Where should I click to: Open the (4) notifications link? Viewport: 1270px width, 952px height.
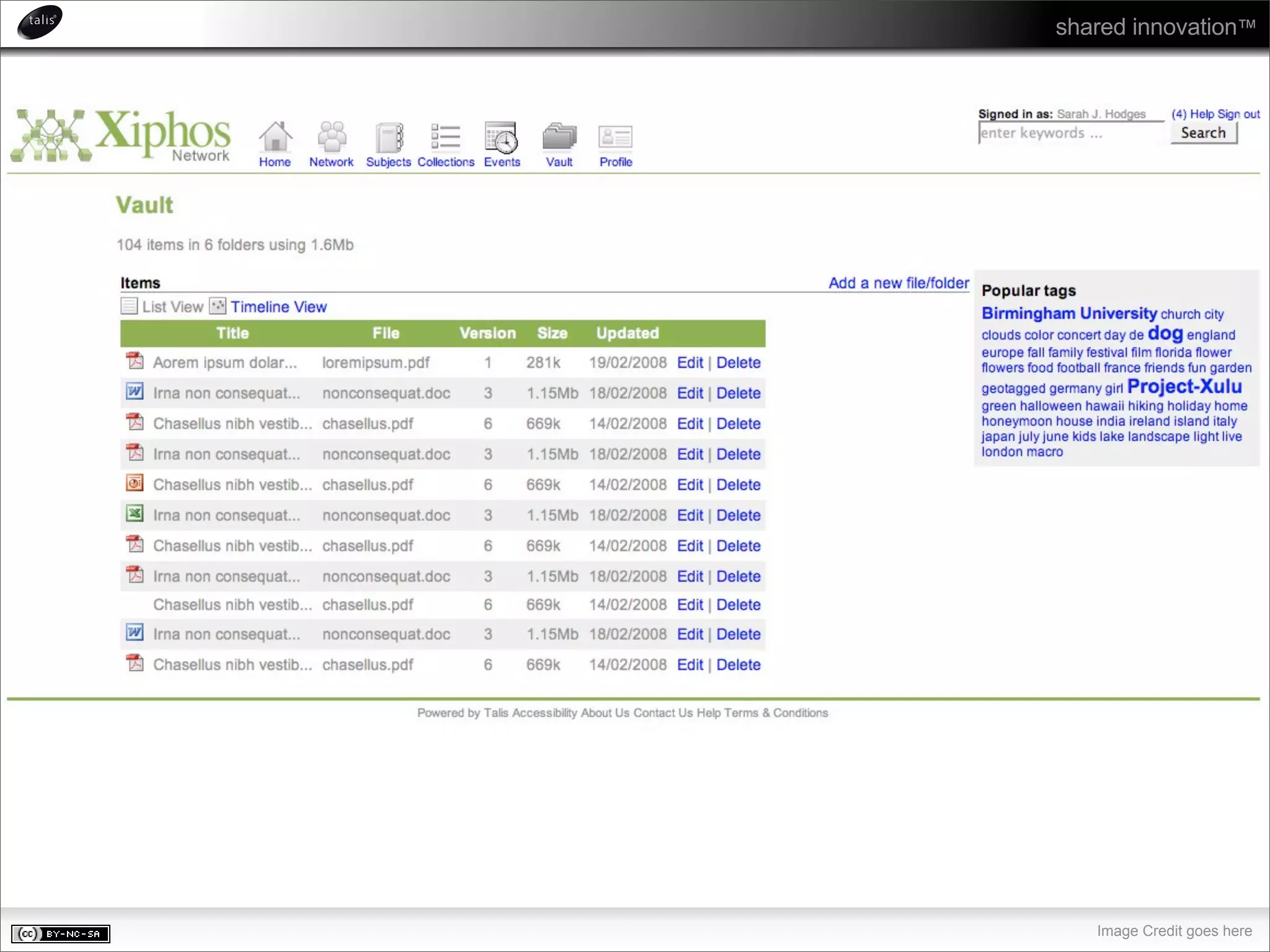click(1179, 114)
